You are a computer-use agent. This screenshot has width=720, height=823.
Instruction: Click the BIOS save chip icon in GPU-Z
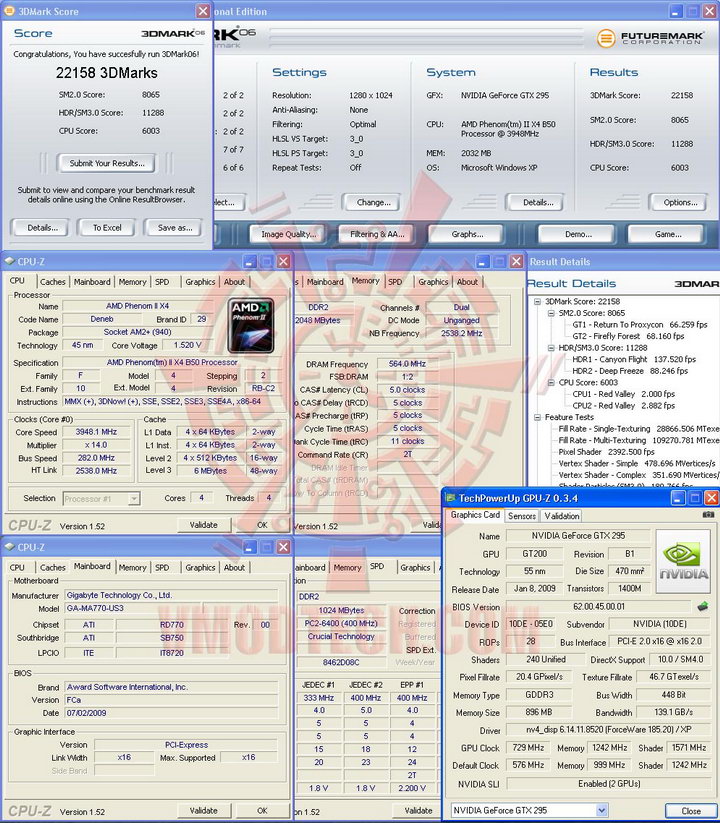point(703,607)
